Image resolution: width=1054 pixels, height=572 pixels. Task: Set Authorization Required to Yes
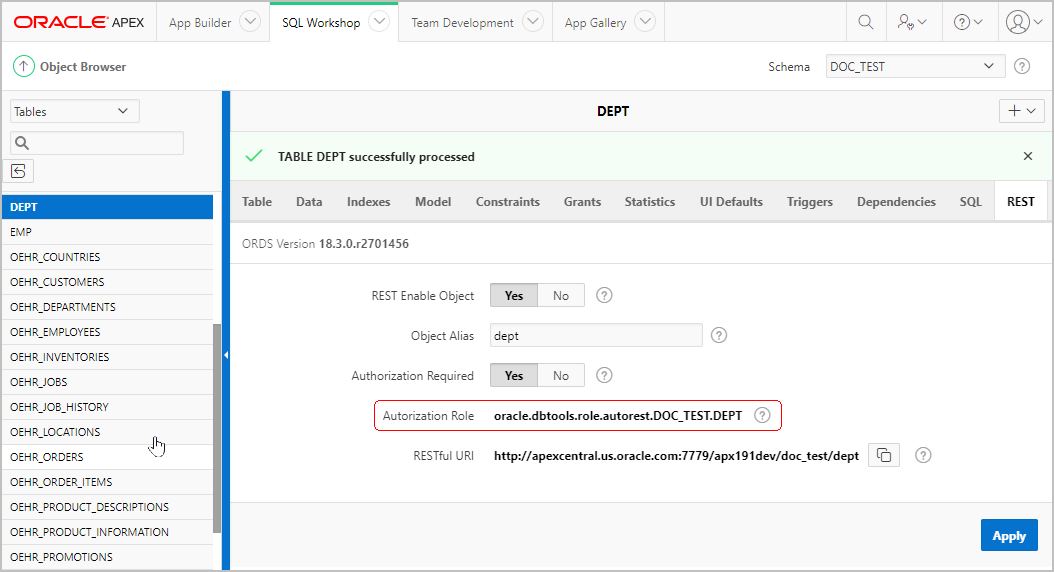(514, 375)
